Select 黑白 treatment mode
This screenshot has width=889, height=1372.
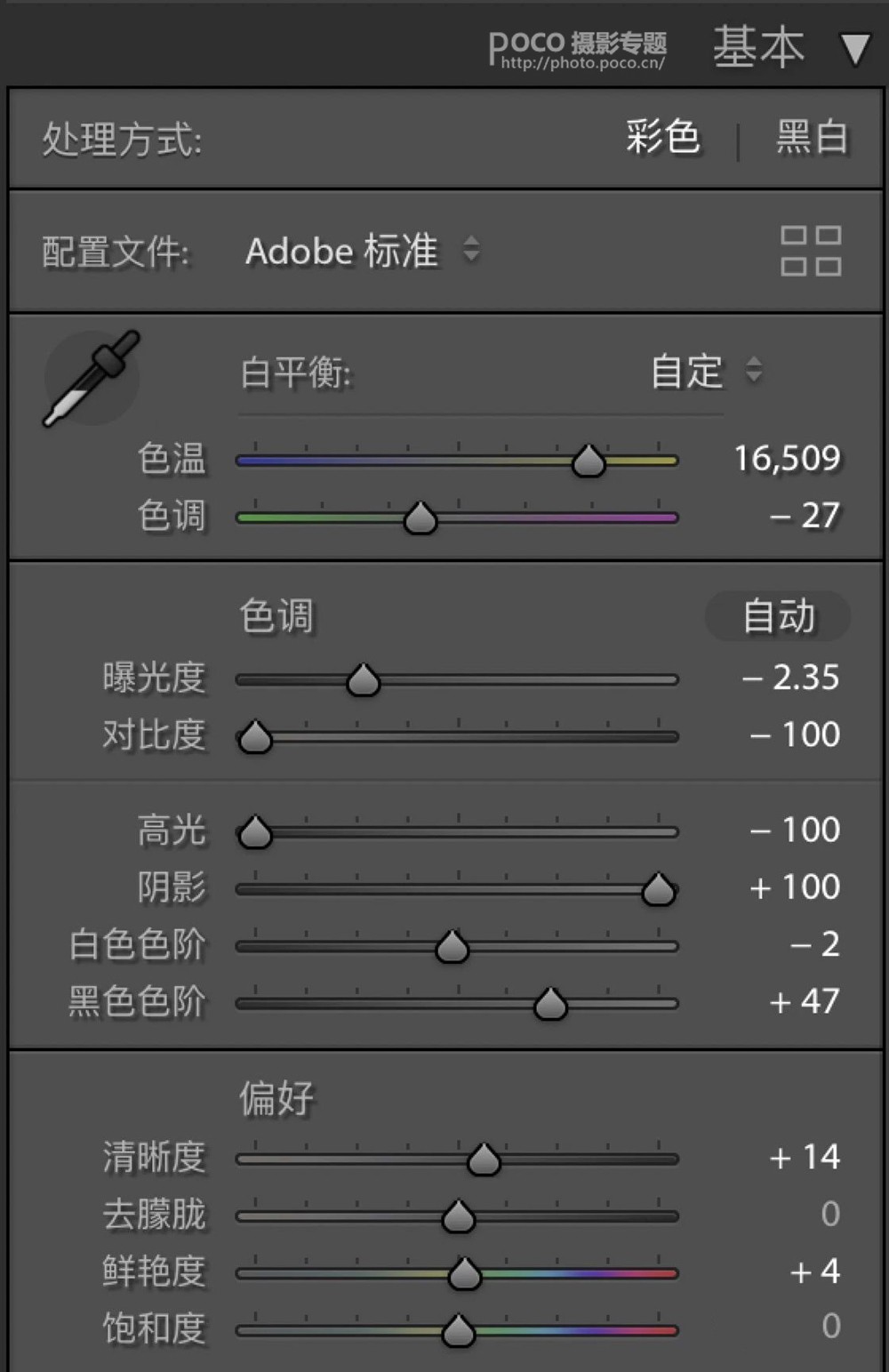click(811, 139)
